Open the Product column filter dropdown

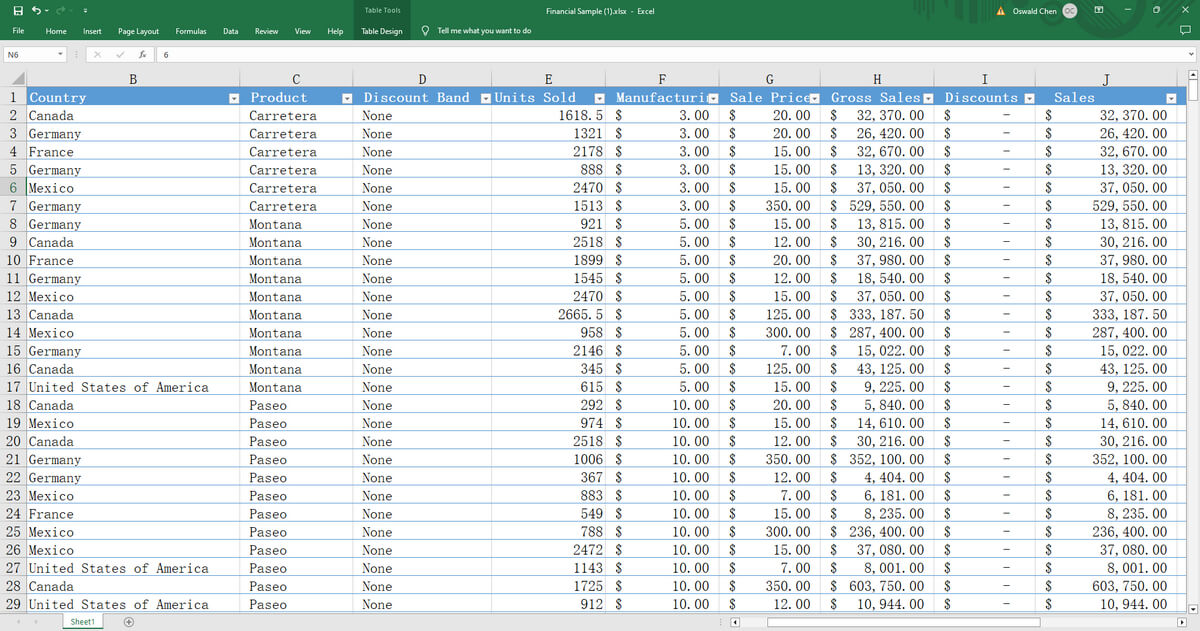(x=347, y=97)
